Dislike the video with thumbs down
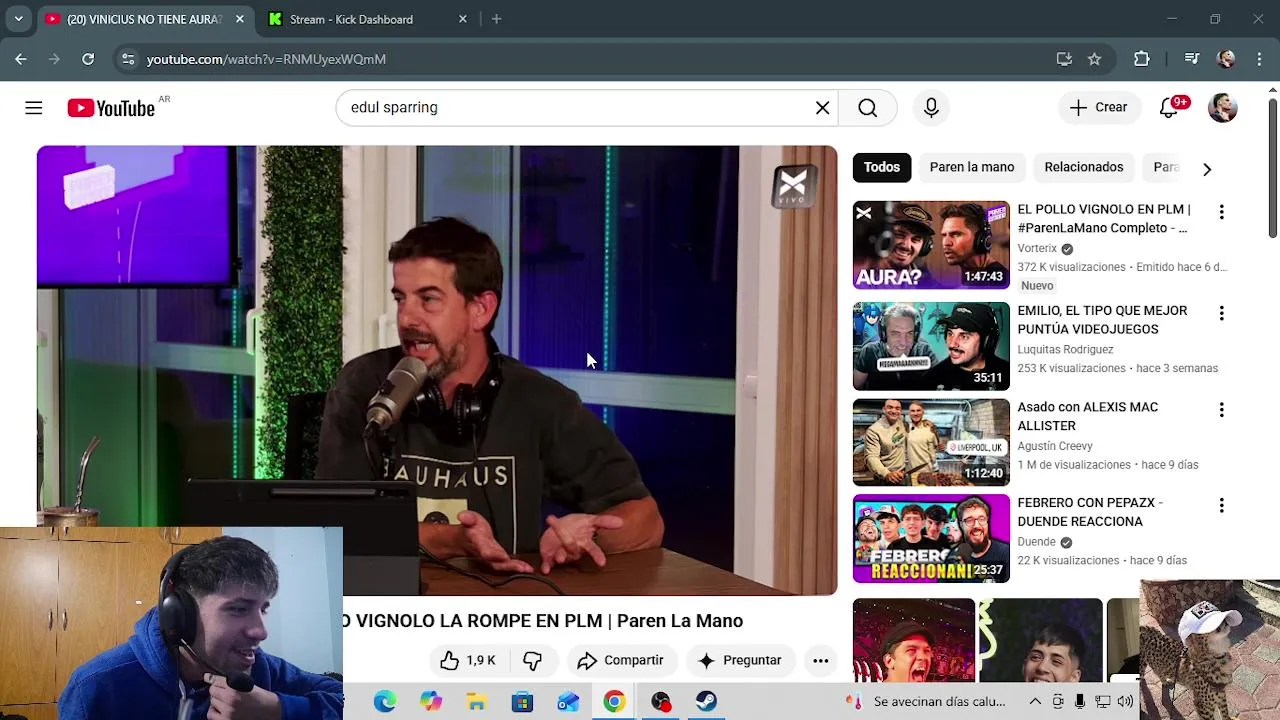Viewport: 1280px width, 720px height. click(532, 660)
